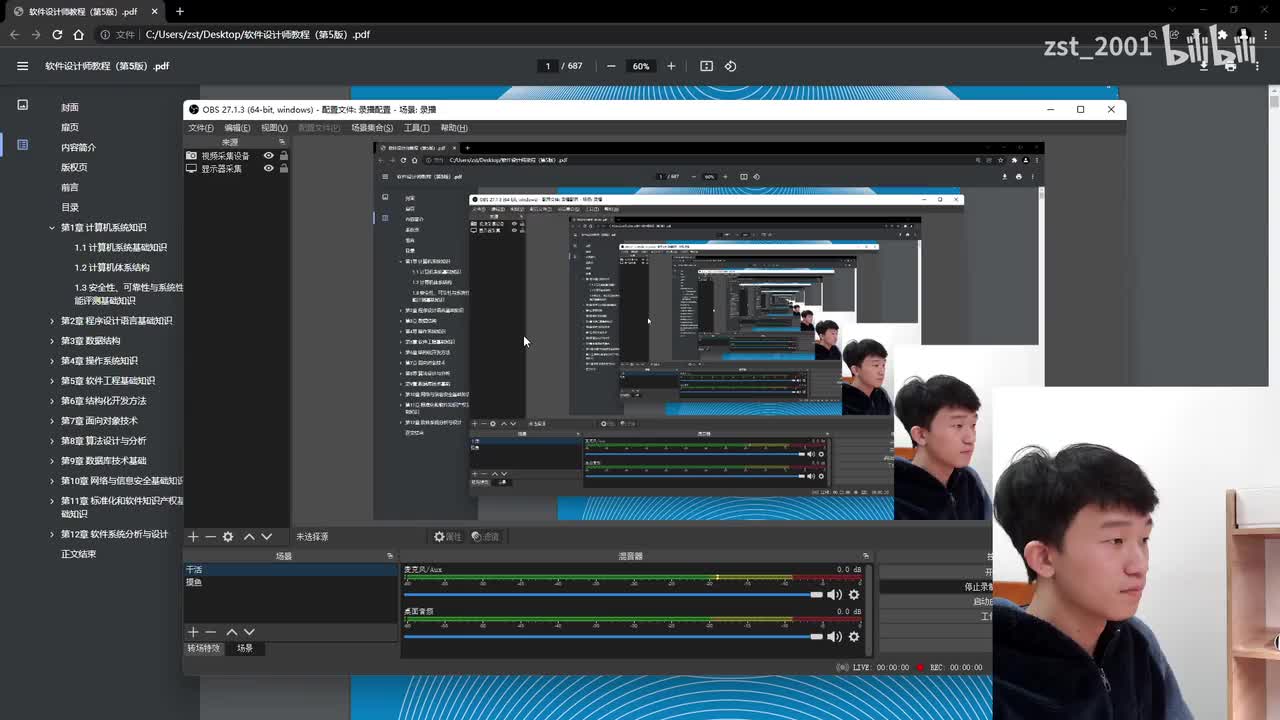Expand 第2章 程序设计语言基础知识 chapter
The image size is (1280, 720).
[x=52, y=321]
